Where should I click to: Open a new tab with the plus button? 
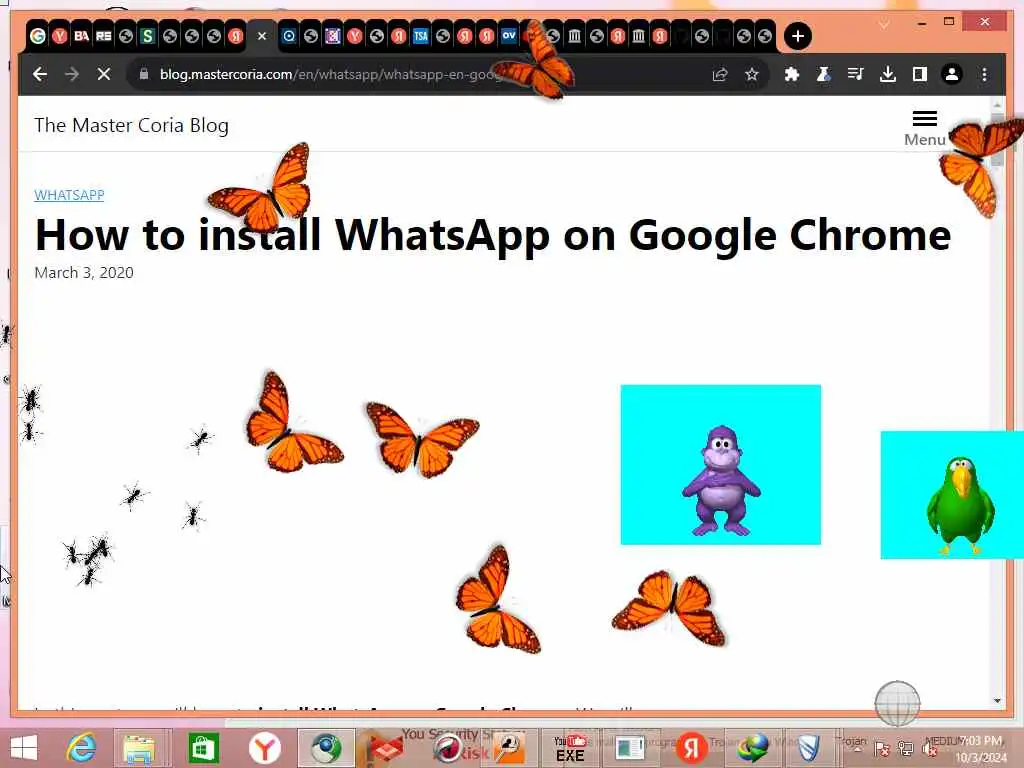click(x=797, y=36)
